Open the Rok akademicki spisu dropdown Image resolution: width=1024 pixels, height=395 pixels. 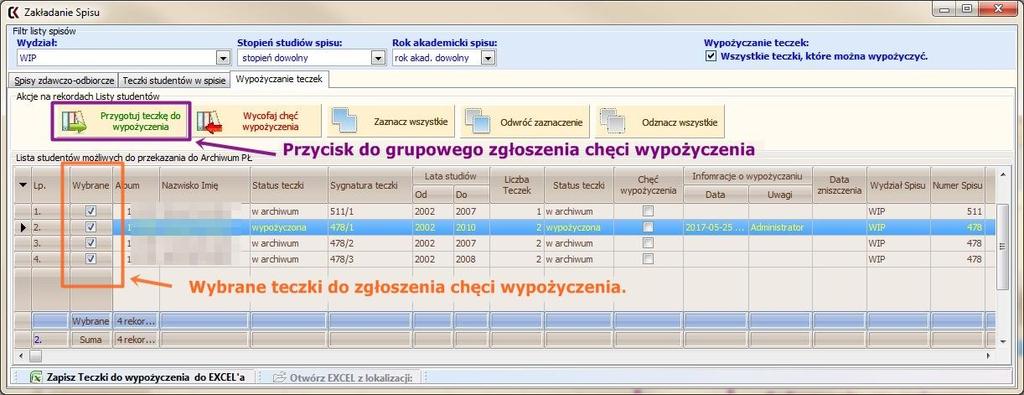click(x=488, y=58)
